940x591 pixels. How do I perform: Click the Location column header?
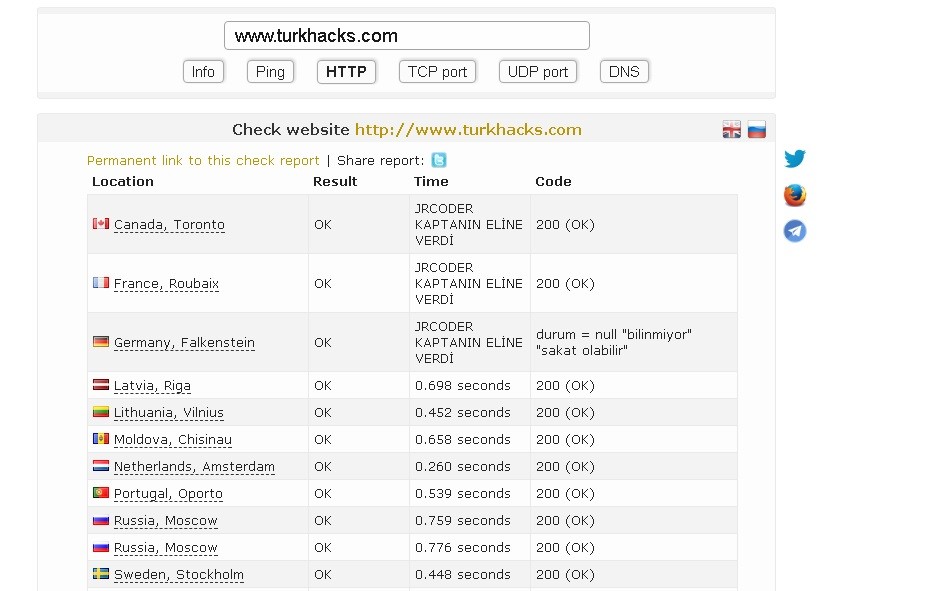click(x=123, y=182)
